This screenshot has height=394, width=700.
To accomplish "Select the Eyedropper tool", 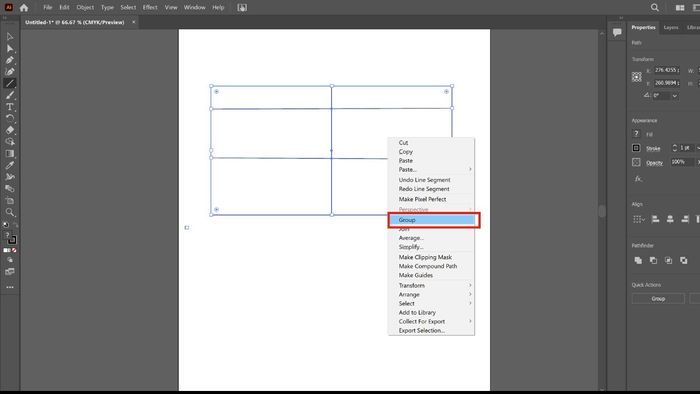I will click(x=10, y=165).
